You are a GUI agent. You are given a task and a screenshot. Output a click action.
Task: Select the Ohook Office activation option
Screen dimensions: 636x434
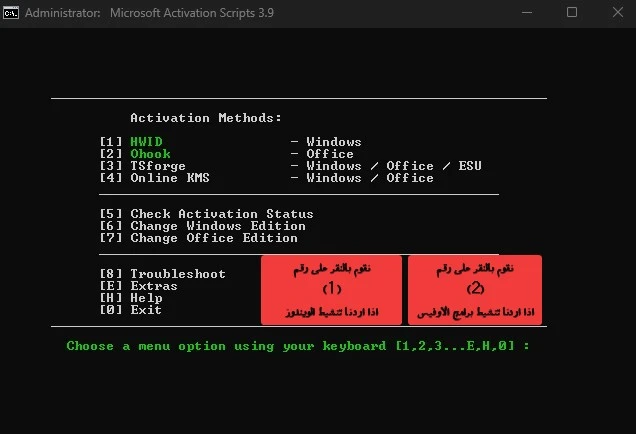[150, 154]
